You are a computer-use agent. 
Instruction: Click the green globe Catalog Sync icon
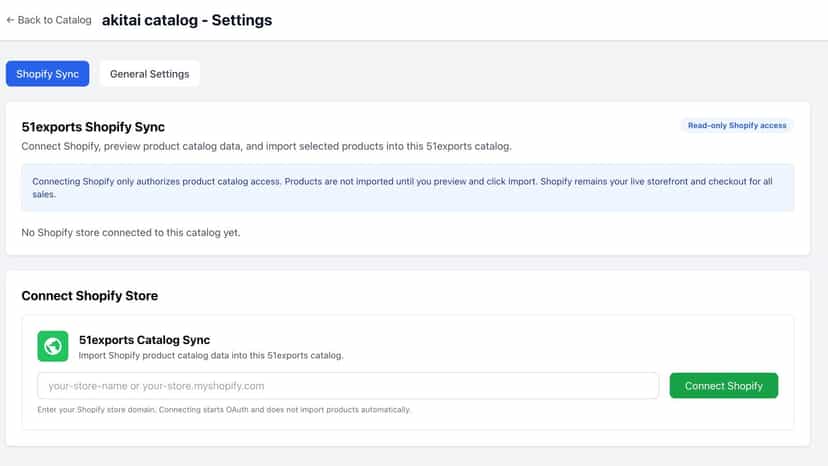[x=53, y=346]
